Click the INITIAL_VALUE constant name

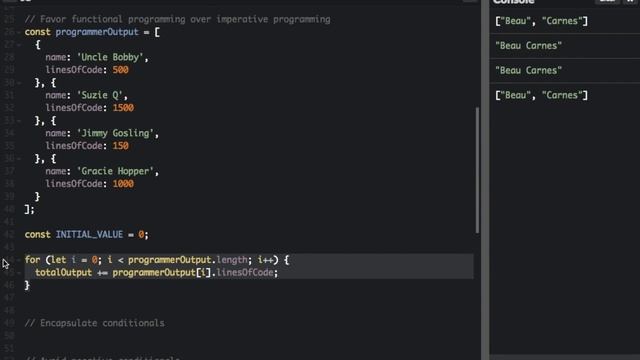pos(89,235)
